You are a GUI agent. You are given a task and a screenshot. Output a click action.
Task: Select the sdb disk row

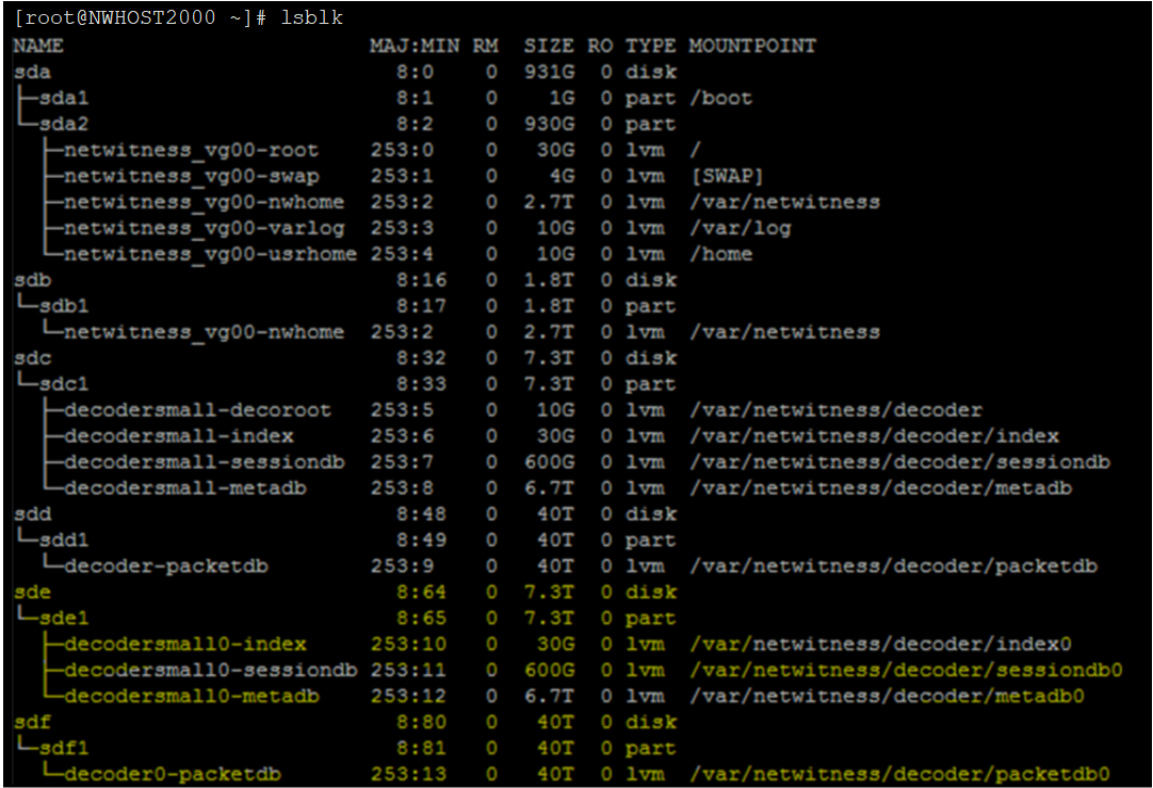(x=23, y=279)
